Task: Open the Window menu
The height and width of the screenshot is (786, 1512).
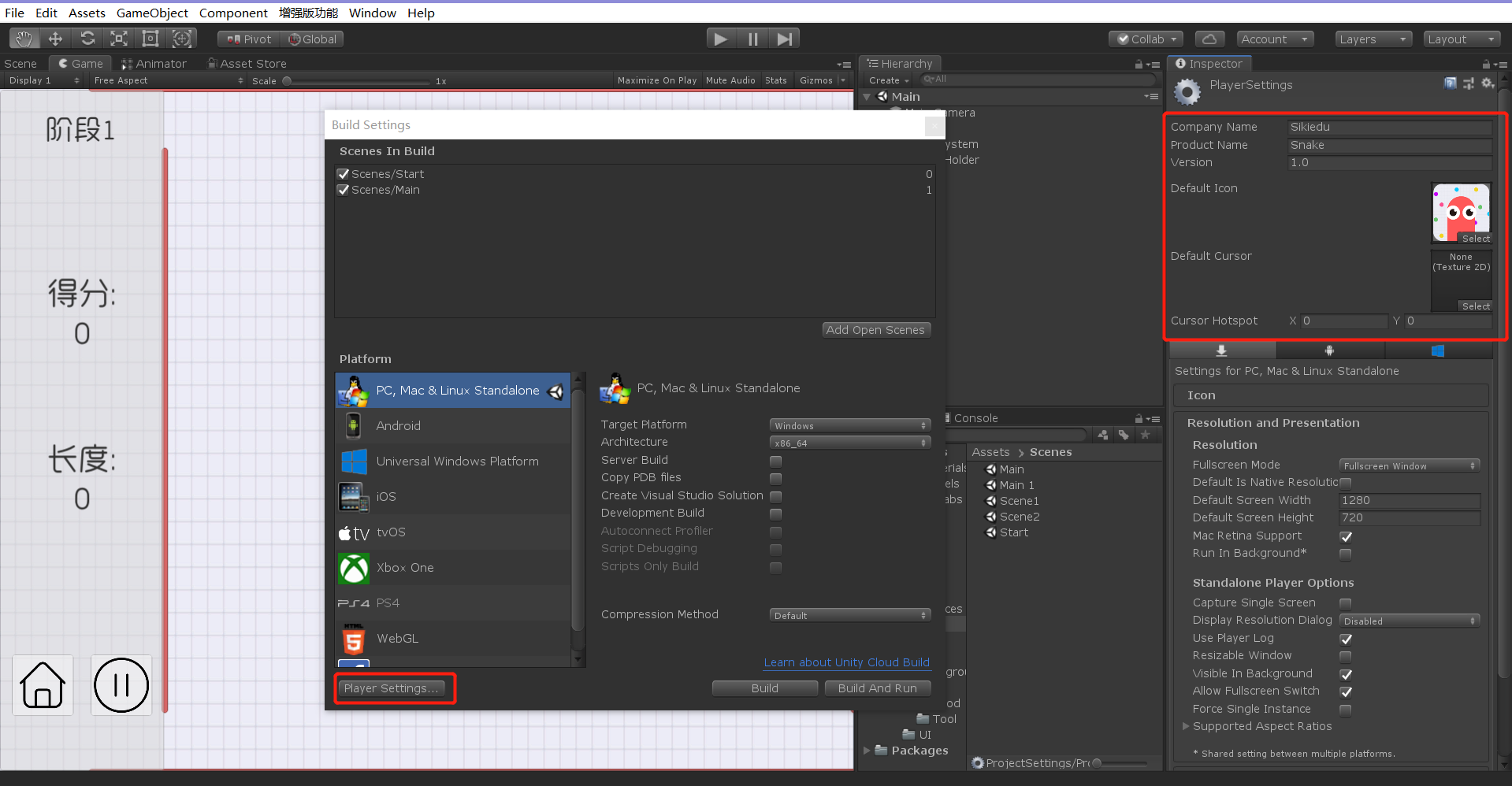Action: point(373,13)
